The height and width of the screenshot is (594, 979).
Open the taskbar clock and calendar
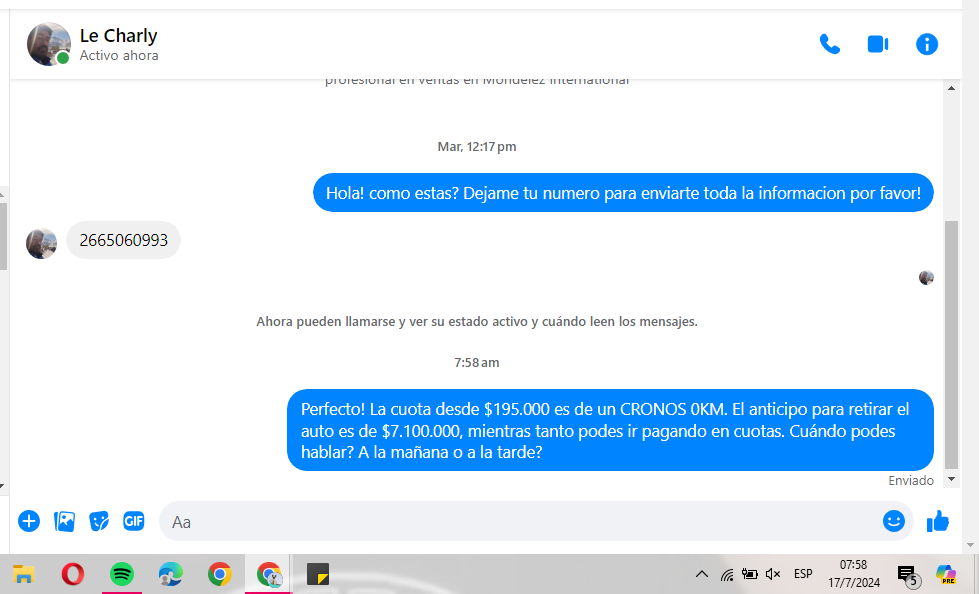coord(853,574)
